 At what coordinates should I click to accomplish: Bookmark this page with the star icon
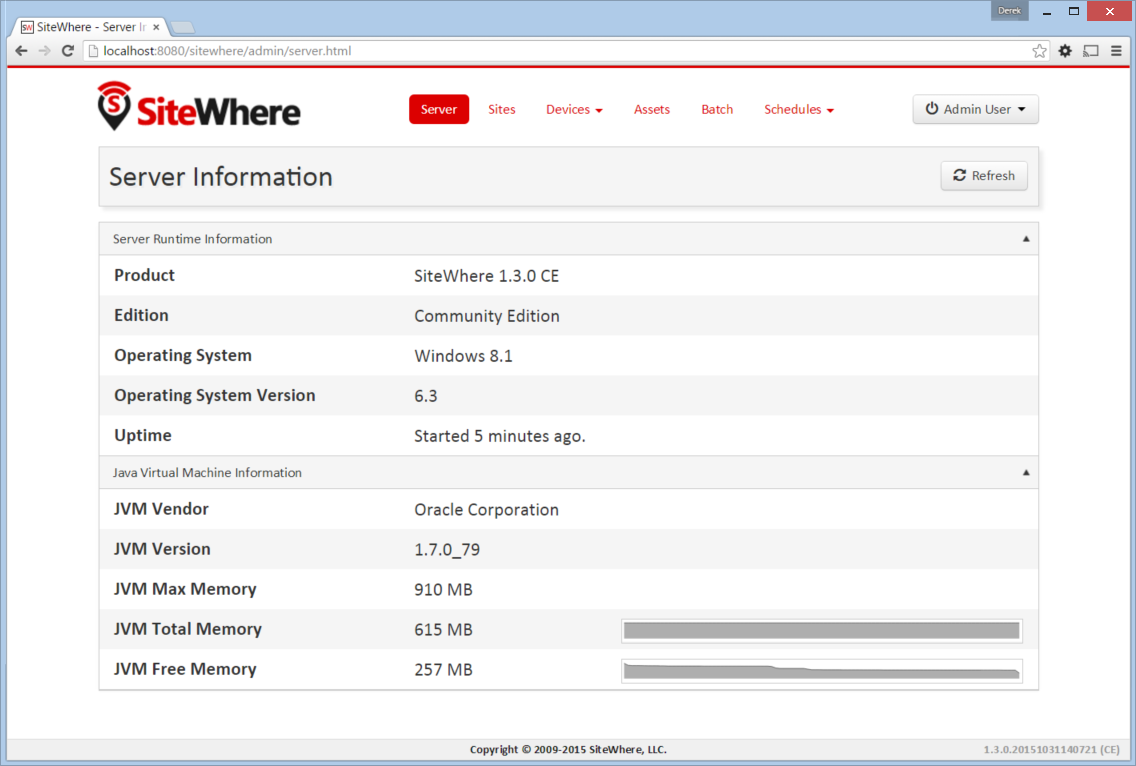1040,51
